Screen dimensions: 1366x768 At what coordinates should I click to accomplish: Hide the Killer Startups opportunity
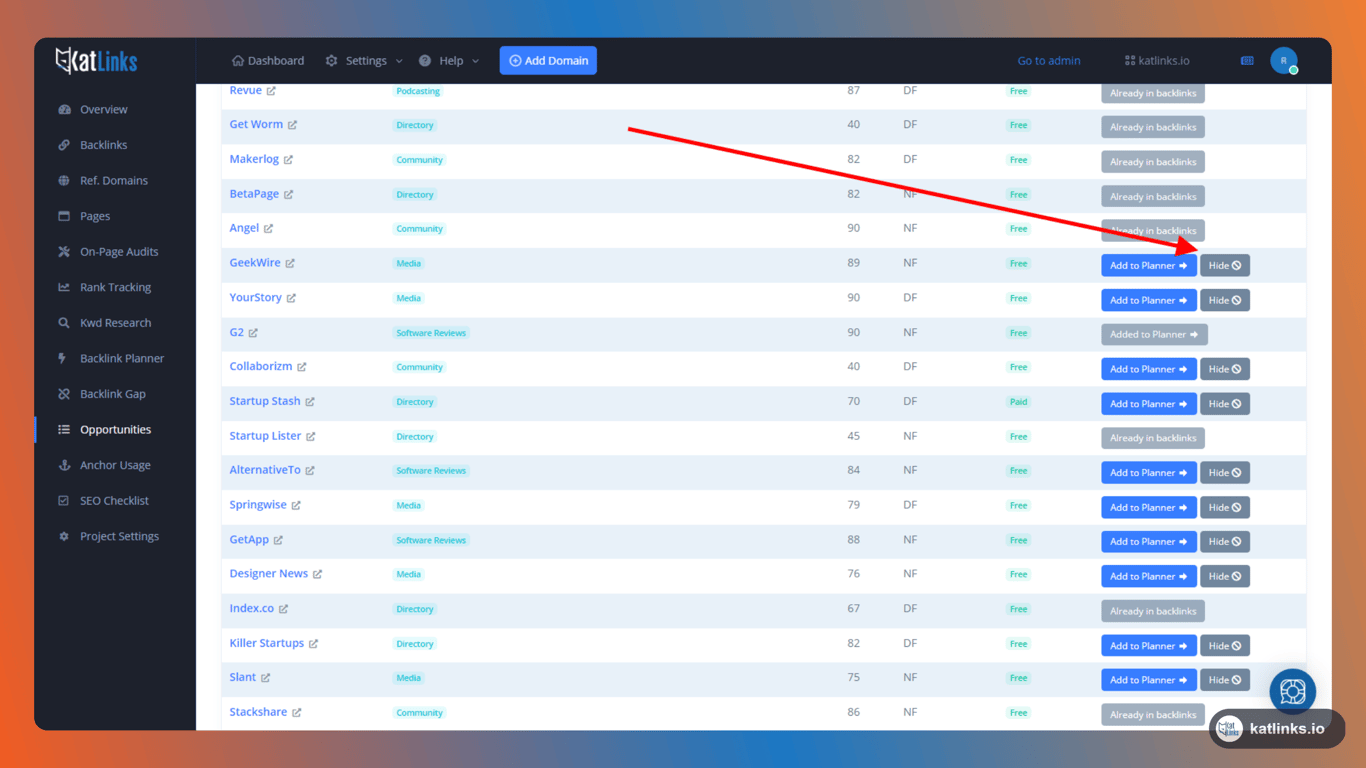coord(1225,646)
